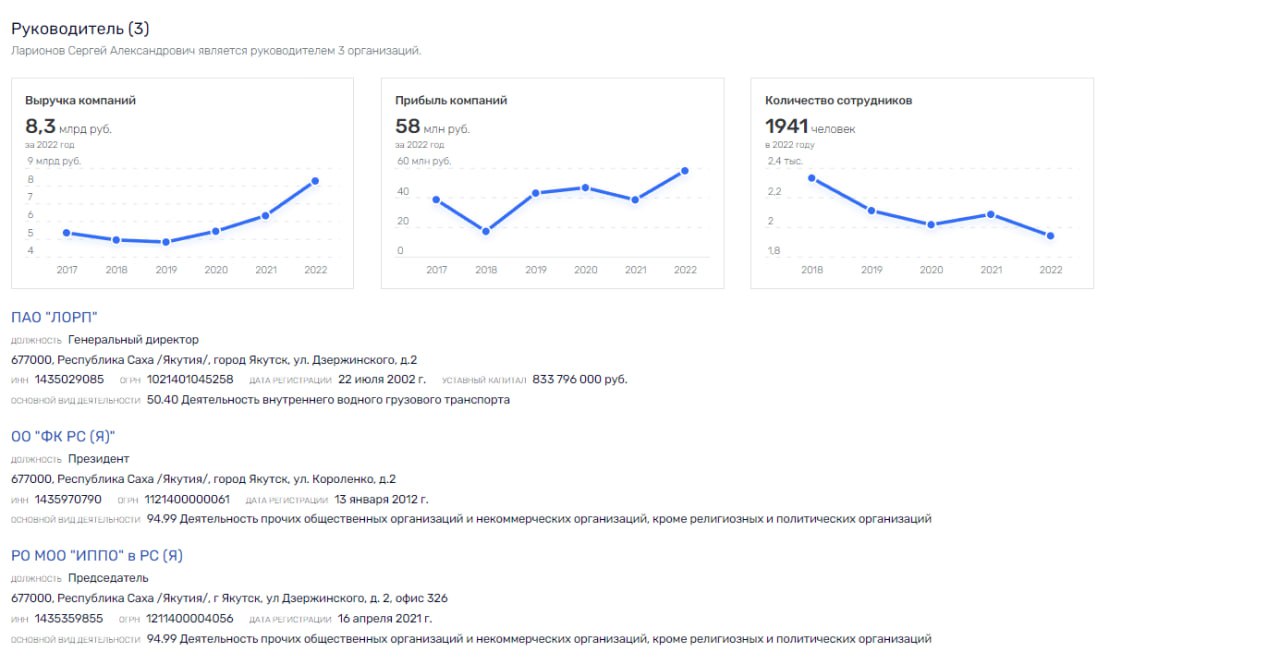
Task: Click the profit value "58 млн руб."
Action: tap(432, 127)
